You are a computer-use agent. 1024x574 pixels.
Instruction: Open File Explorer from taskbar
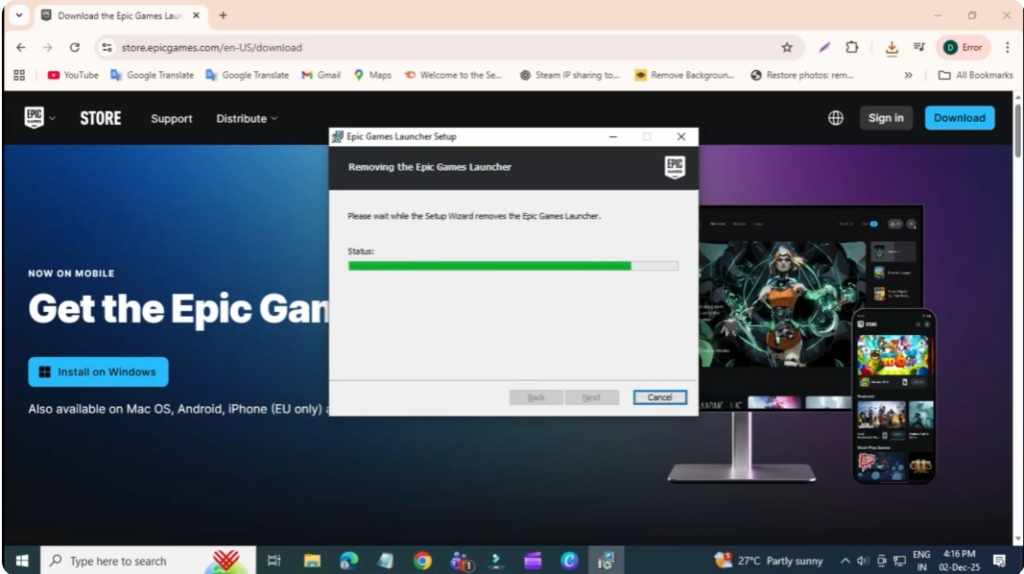312,561
